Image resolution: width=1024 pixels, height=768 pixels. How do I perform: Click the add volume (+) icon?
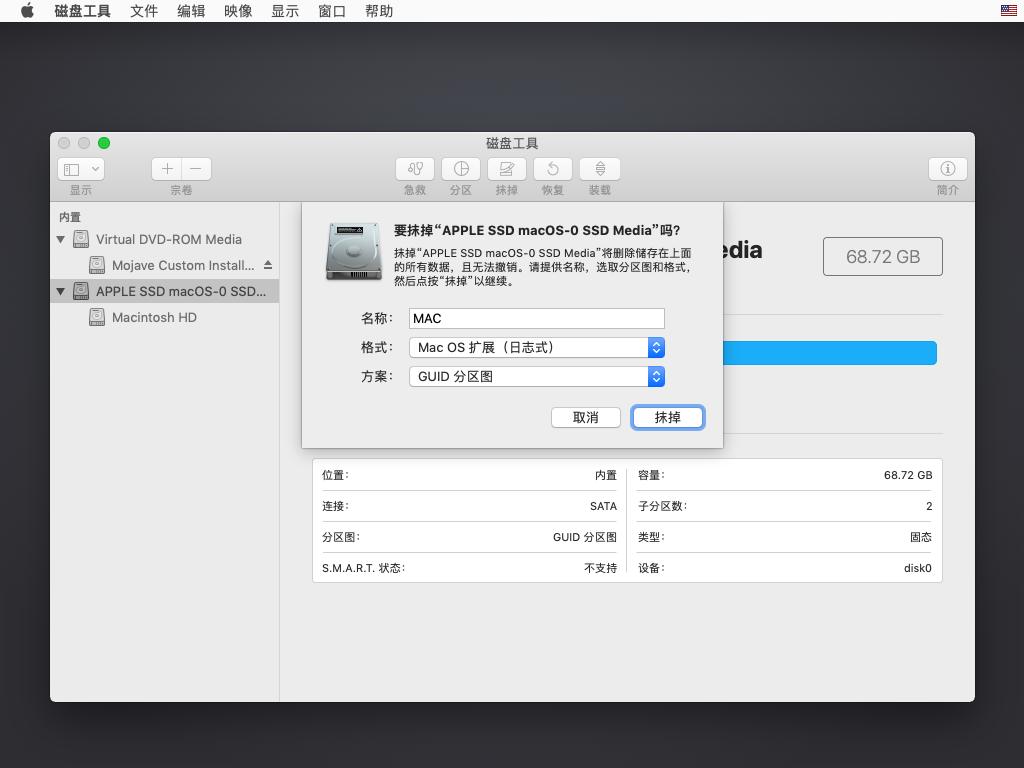pos(167,169)
